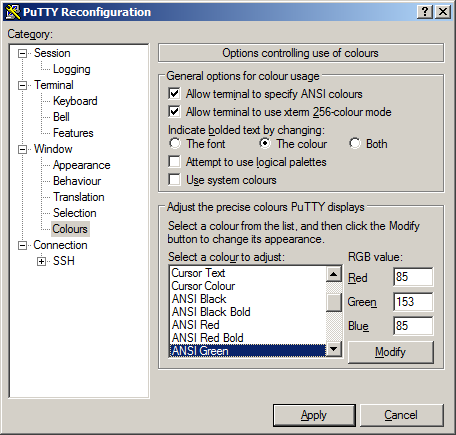Open the Logging category
Viewport: 456px width, 435px height.
point(72,69)
